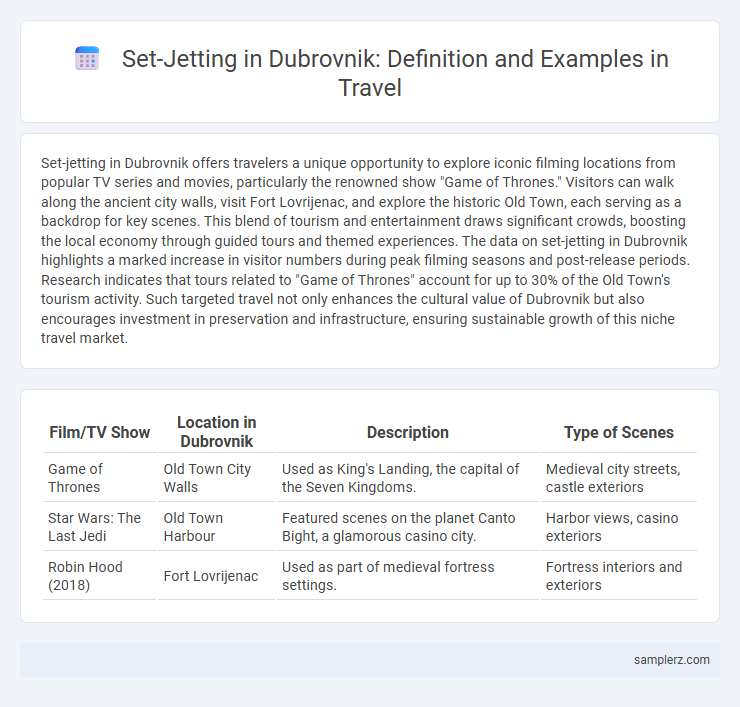
Task: Click the article title Set-Jetting in Dubrovnik
Action: coord(395,73)
